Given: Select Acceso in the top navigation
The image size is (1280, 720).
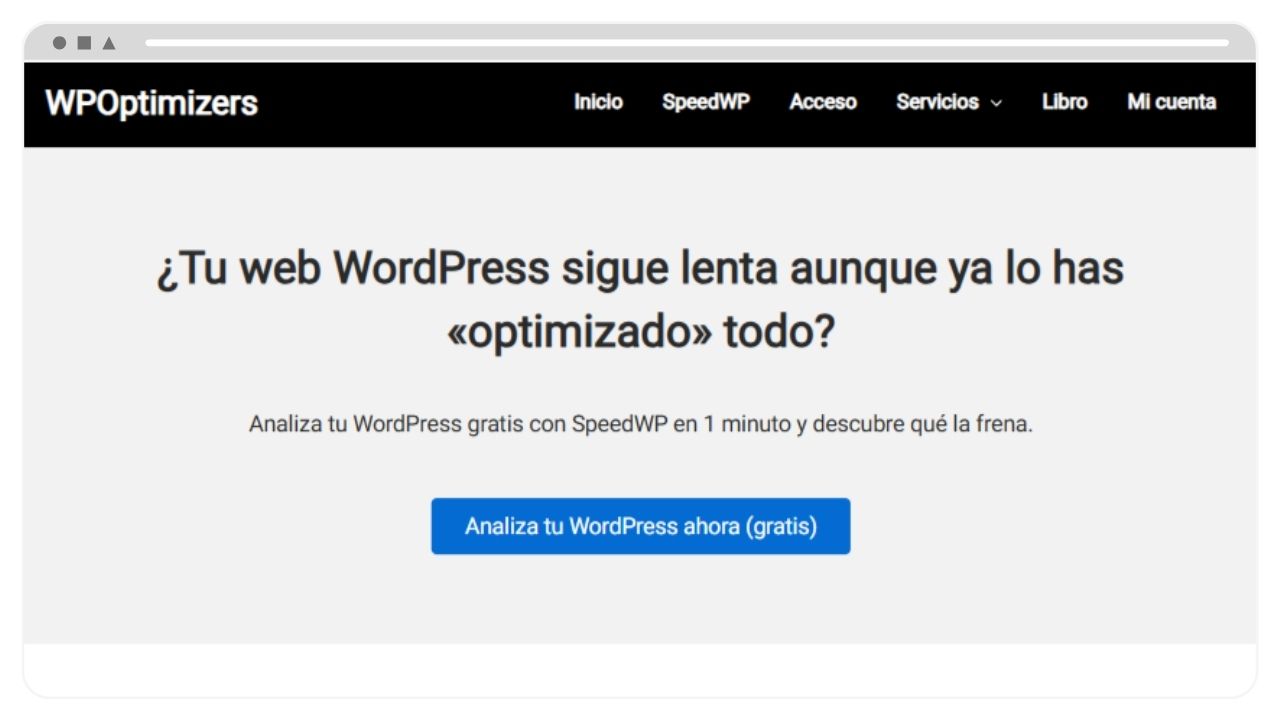Looking at the screenshot, I should pos(823,102).
